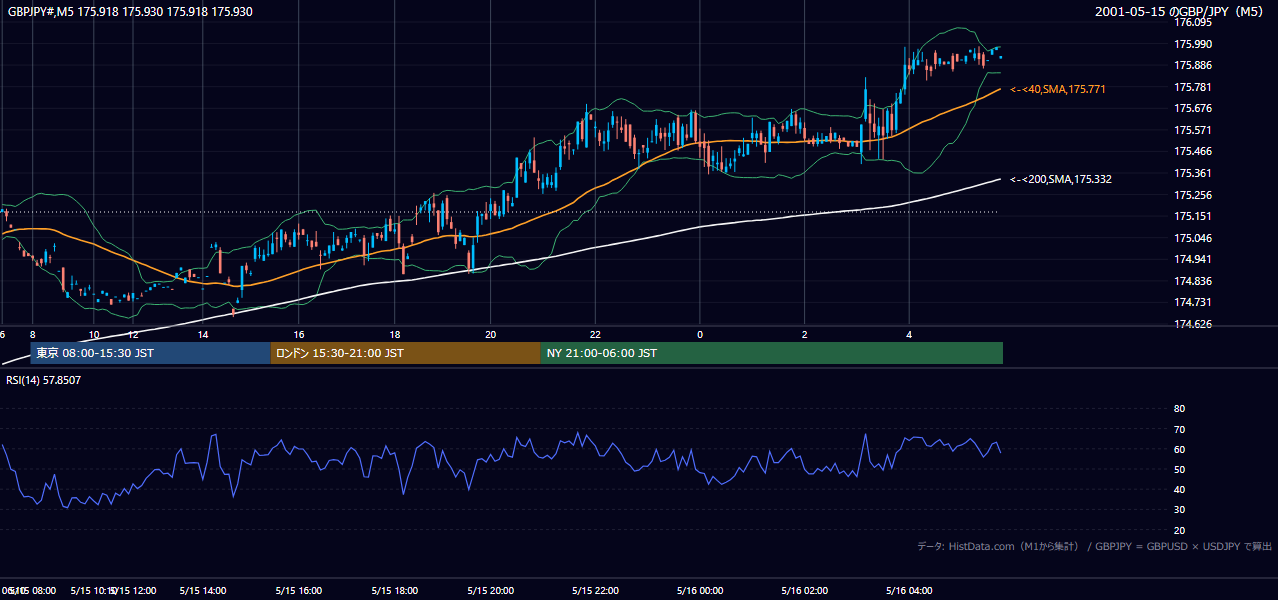Screen dimensions: 1278x600
Task: Click price axis value 176.095
Action: pos(1193,23)
